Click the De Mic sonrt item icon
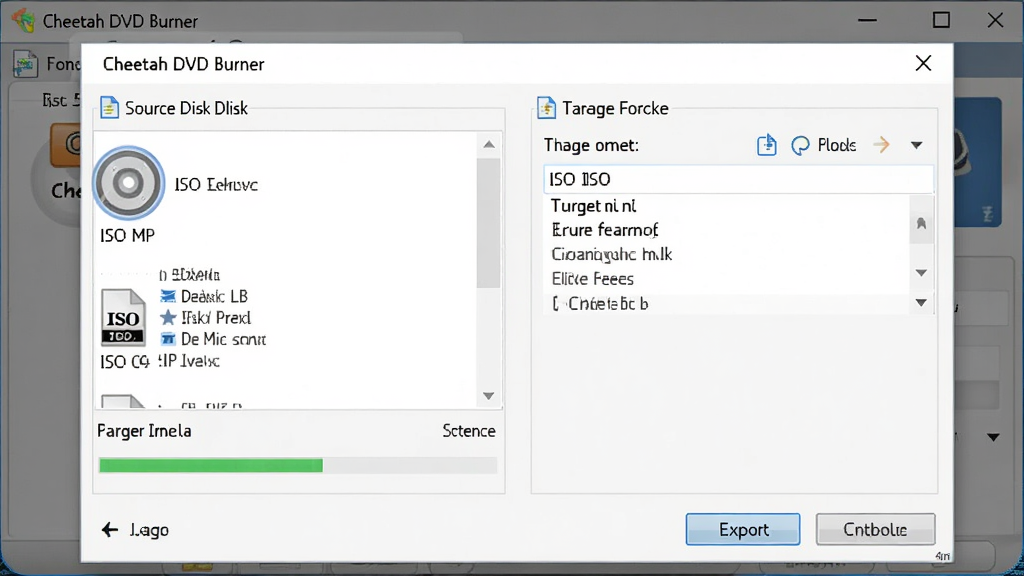 (168, 339)
